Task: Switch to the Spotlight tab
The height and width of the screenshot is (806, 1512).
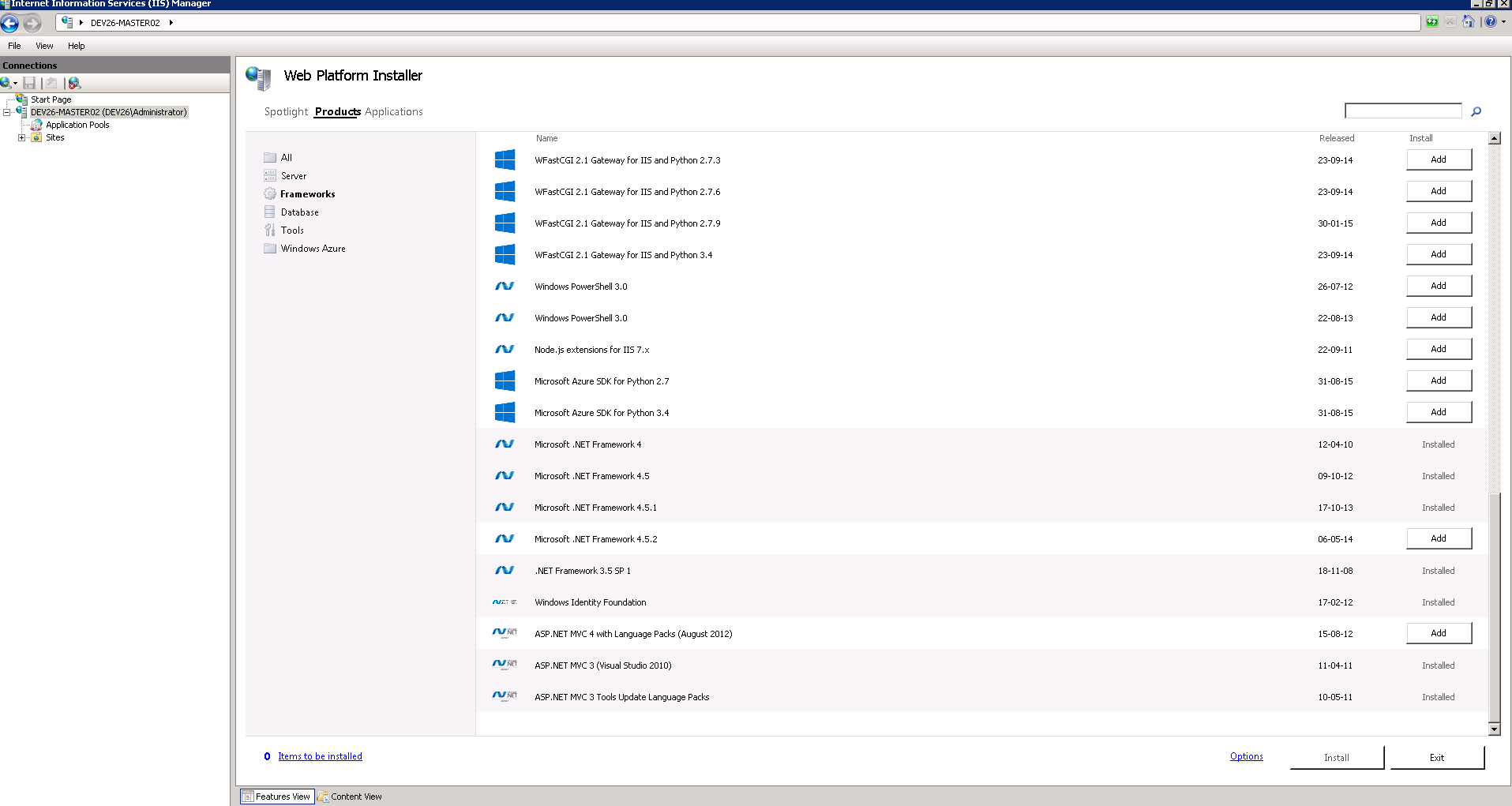Action: pyautogui.click(x=286, y=112)
